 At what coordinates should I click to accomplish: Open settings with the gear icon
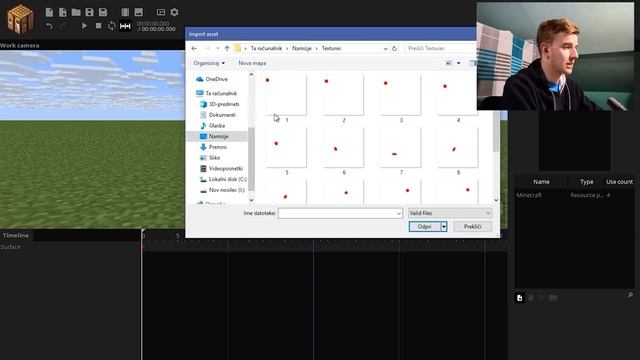[x=174, y=12]
